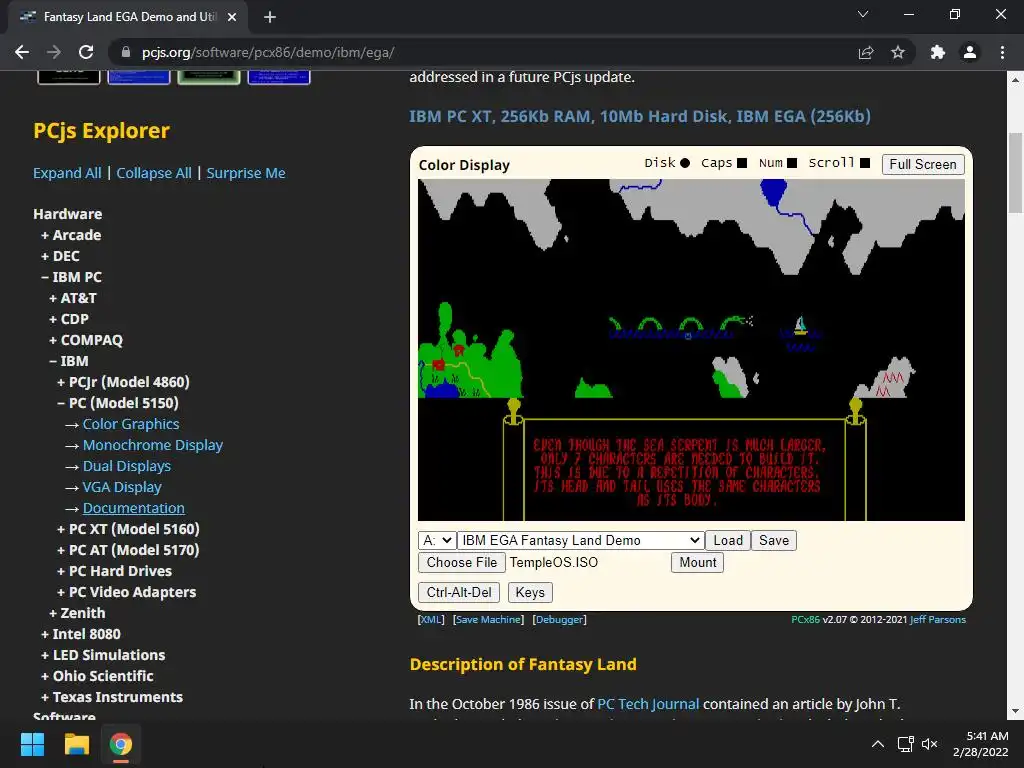Image resolution: width=1024 pixels, height=768 pixels.
Task: Click the Load diskette button
Action: click(x=728, y=540)
